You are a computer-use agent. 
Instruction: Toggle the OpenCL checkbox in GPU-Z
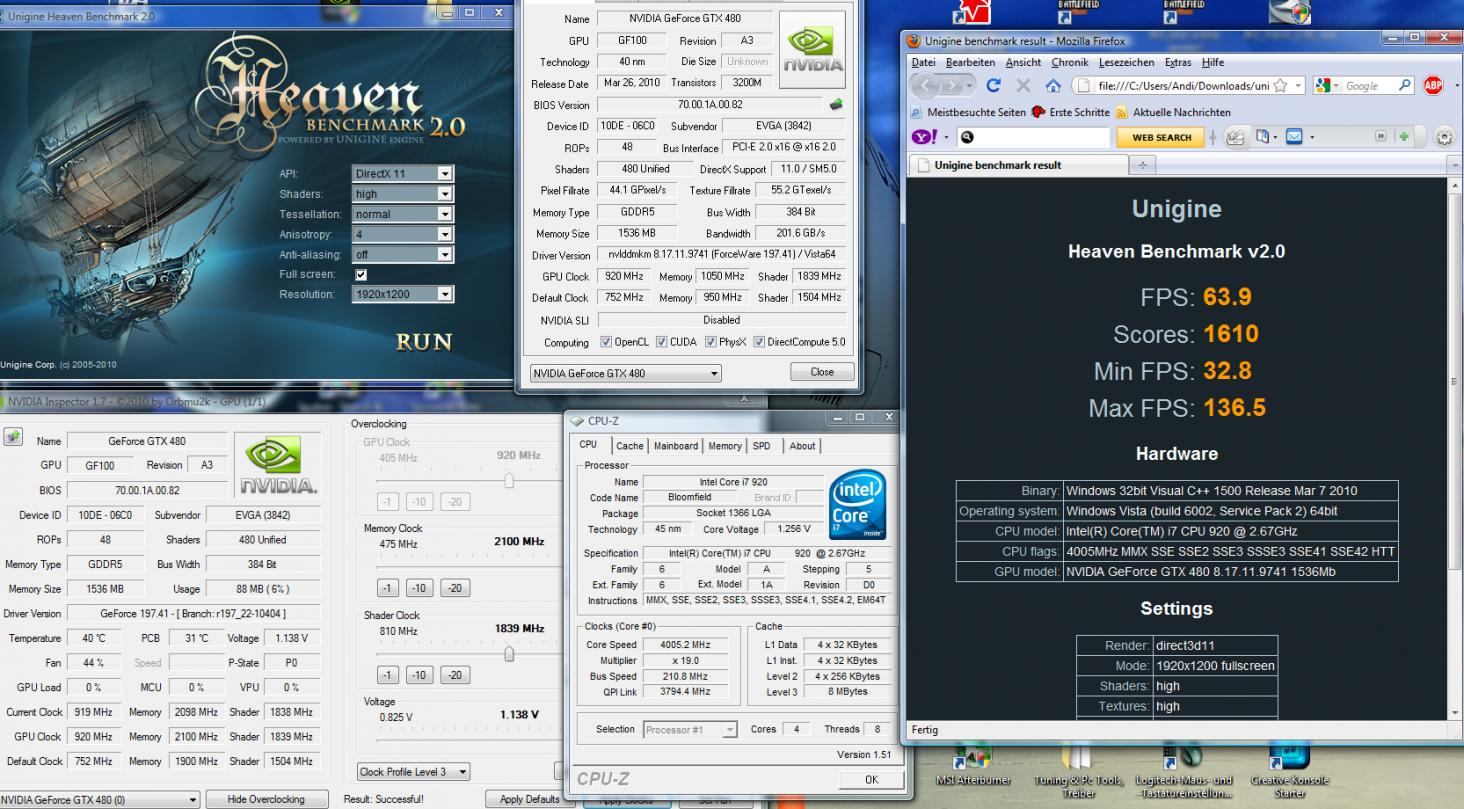click(604, 342)
